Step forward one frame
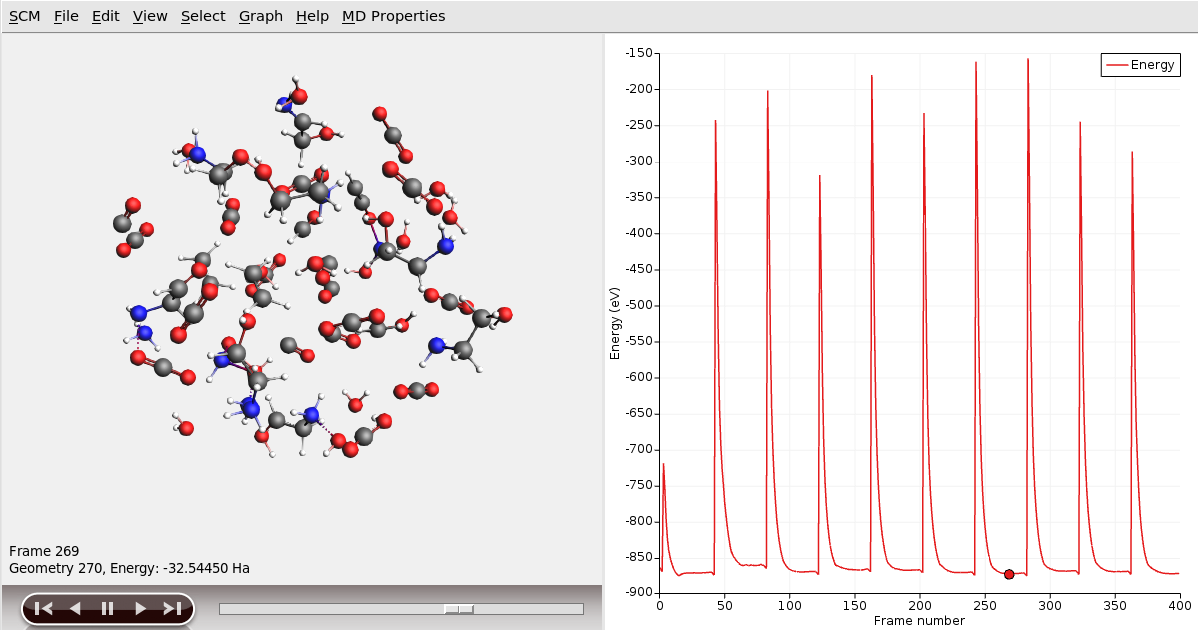 [x=140, y=608]
